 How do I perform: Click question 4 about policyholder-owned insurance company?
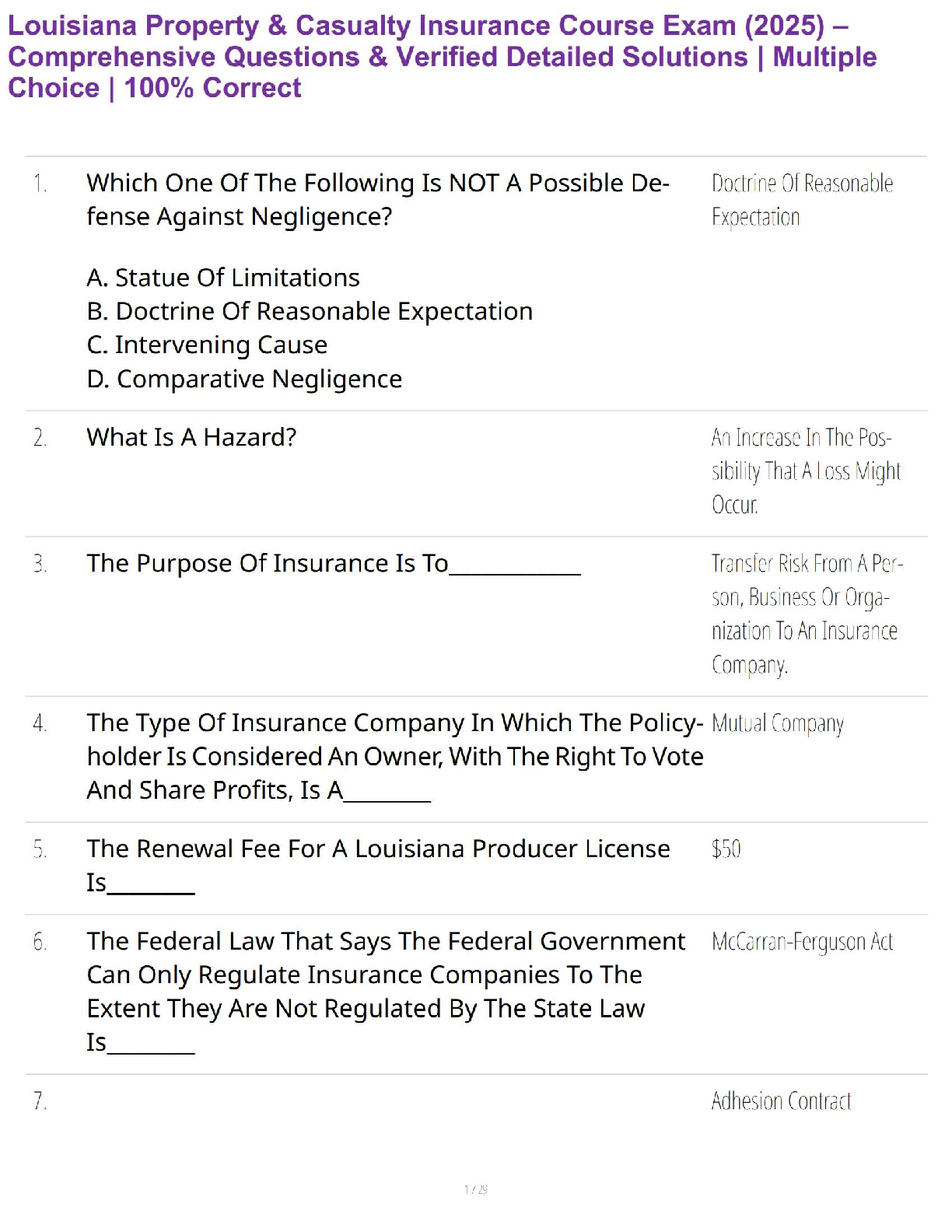point(394,756)
